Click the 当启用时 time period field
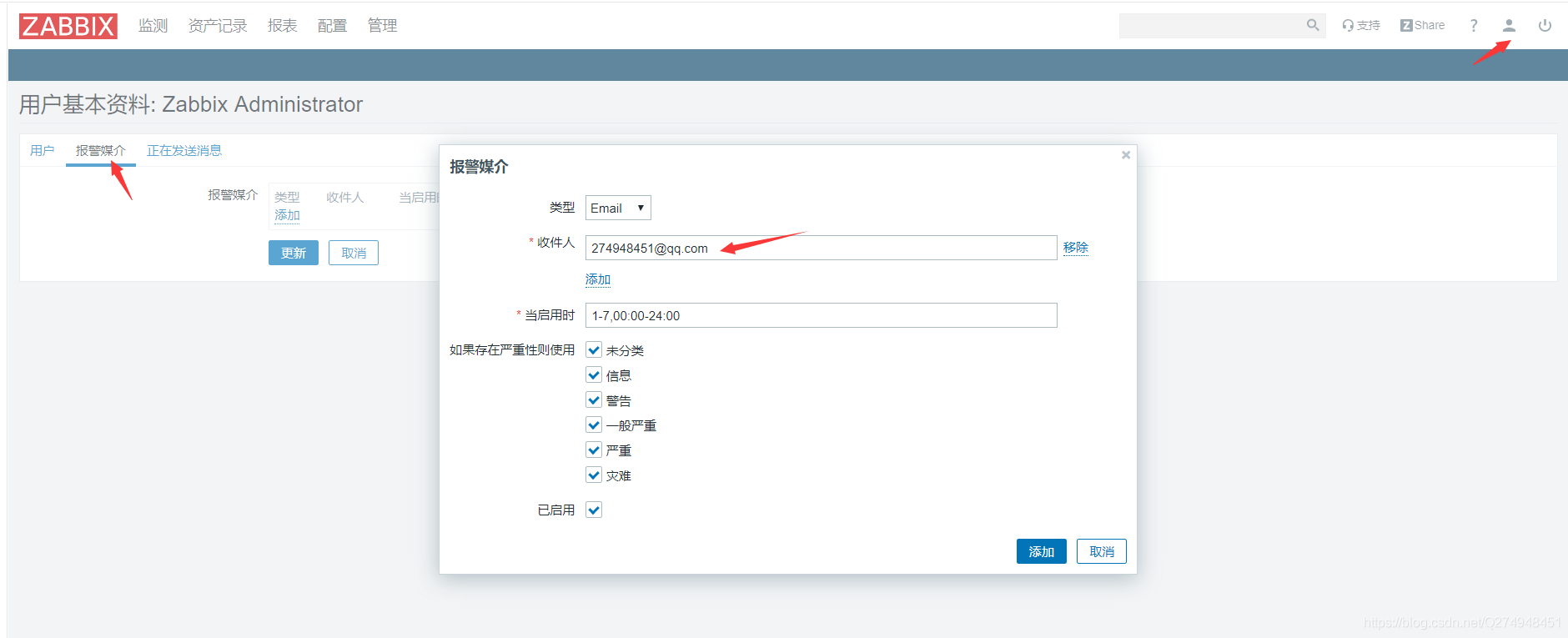Image resolution: width=1568 pixels, height=638 pixels. (821, 315)
